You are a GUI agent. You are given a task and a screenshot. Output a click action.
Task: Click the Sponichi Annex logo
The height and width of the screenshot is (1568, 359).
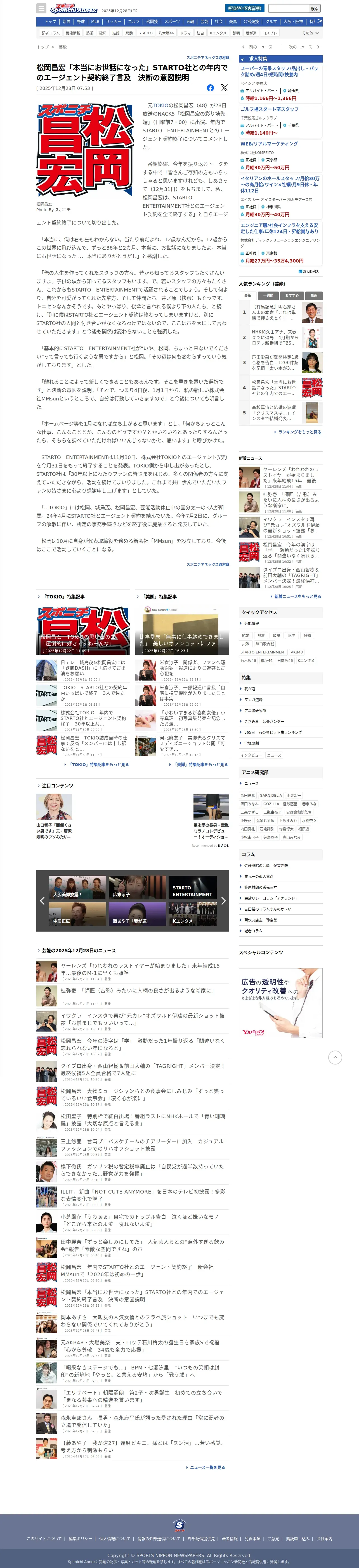(x=73, y=9)
